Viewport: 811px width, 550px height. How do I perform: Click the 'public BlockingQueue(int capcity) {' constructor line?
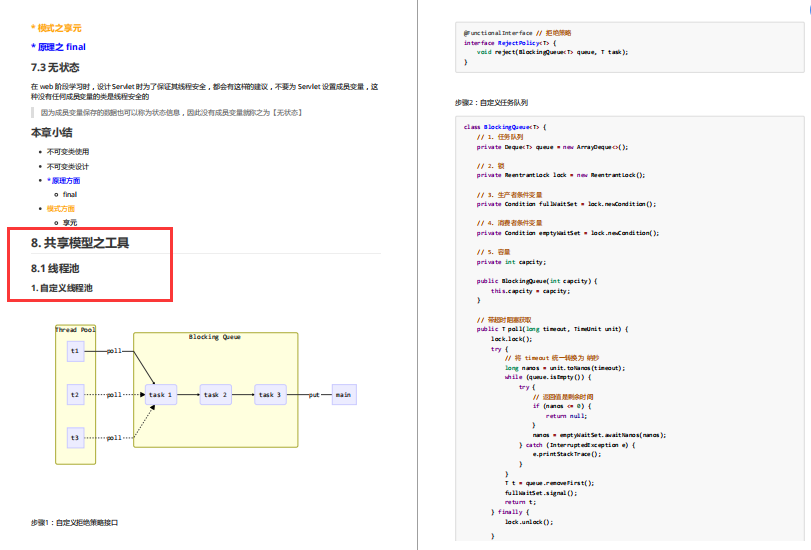[x=537, y=281]
